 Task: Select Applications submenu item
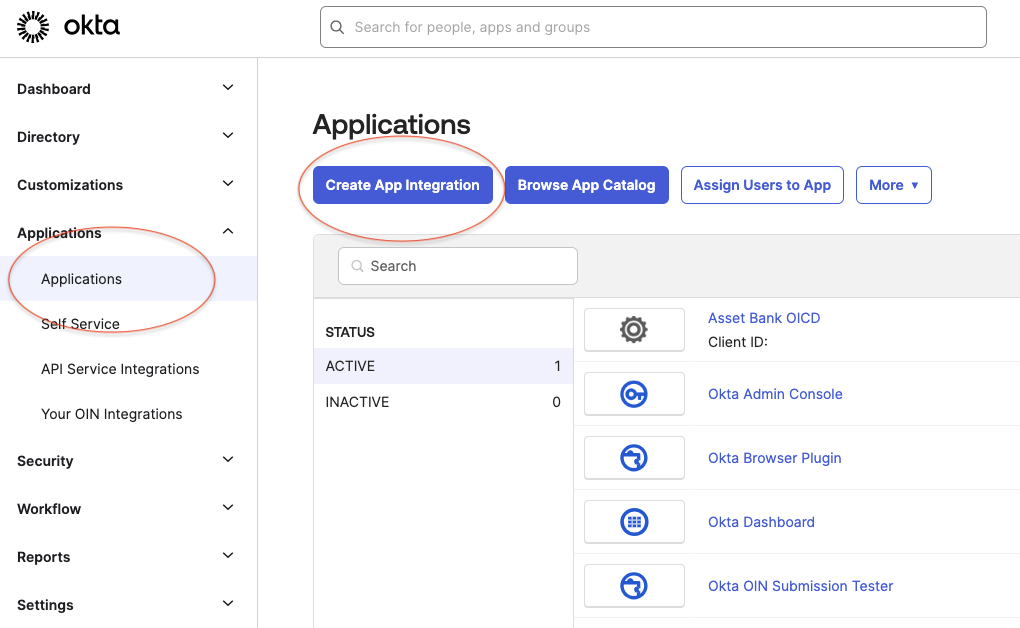[129, 279]
